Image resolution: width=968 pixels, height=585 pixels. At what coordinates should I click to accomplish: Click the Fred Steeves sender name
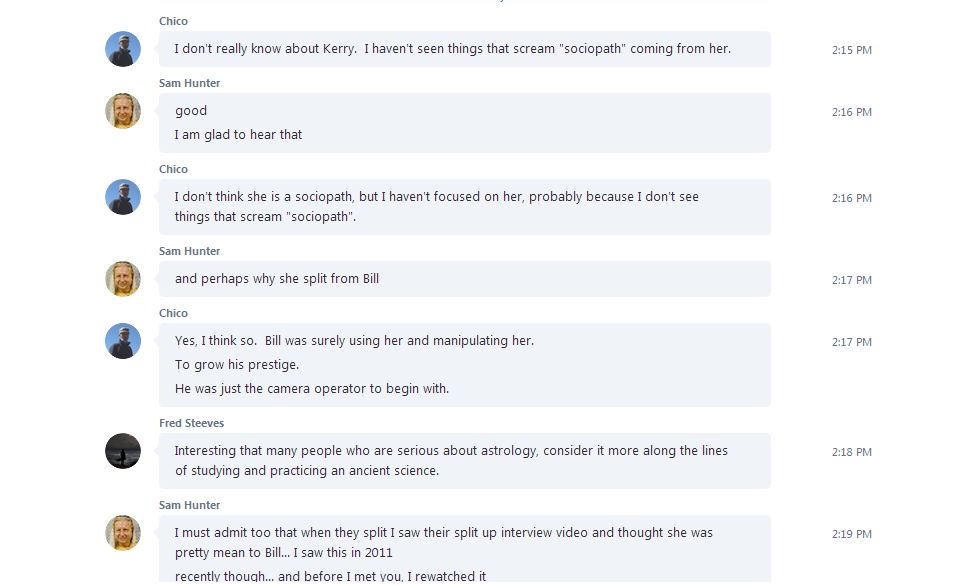click(191, 423)
